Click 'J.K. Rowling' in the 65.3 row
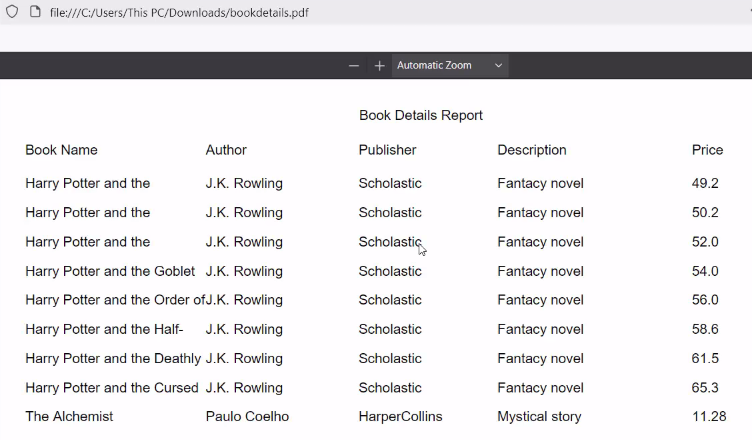 [244, 388]
